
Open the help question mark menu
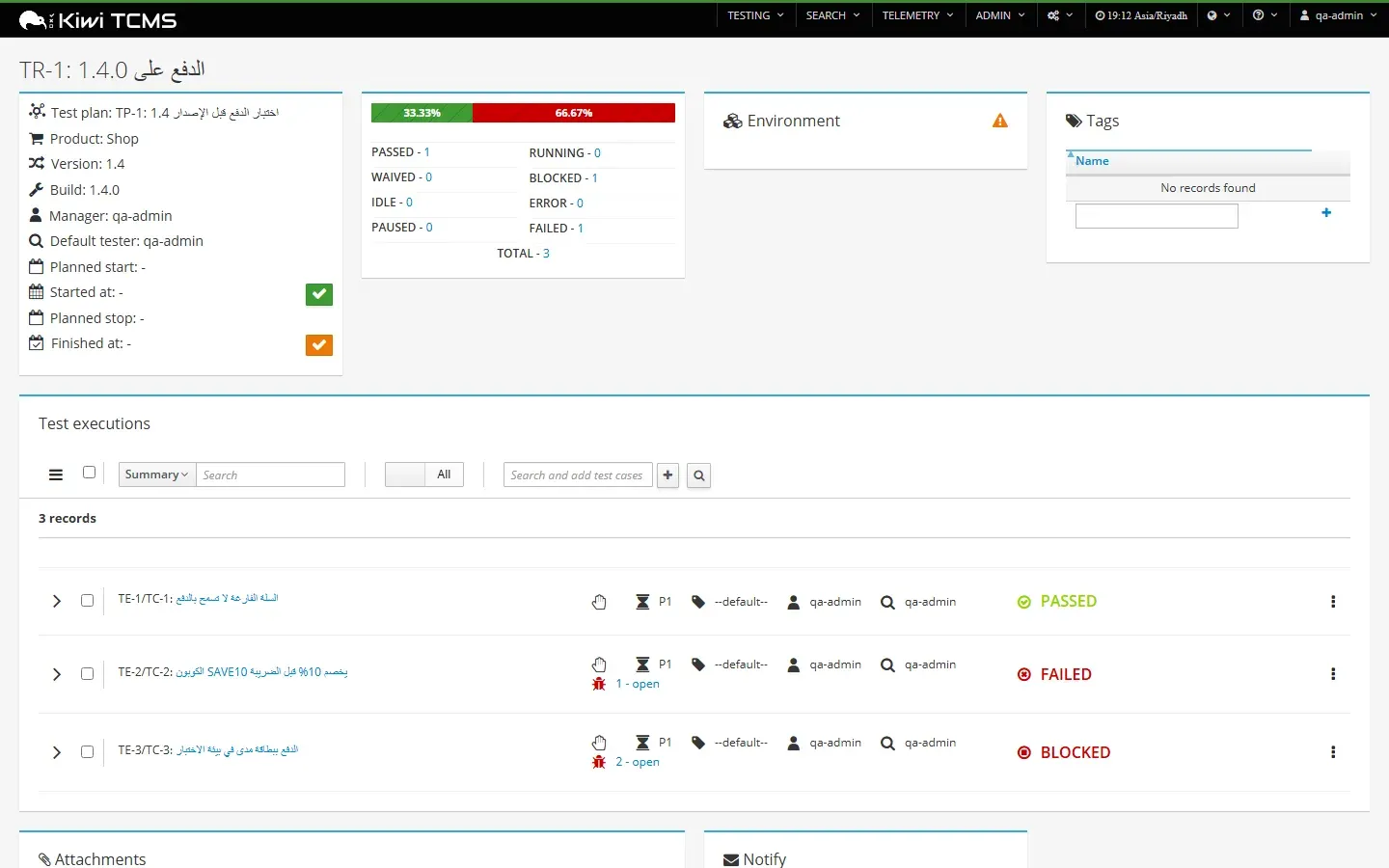(x=1265, y=15)
